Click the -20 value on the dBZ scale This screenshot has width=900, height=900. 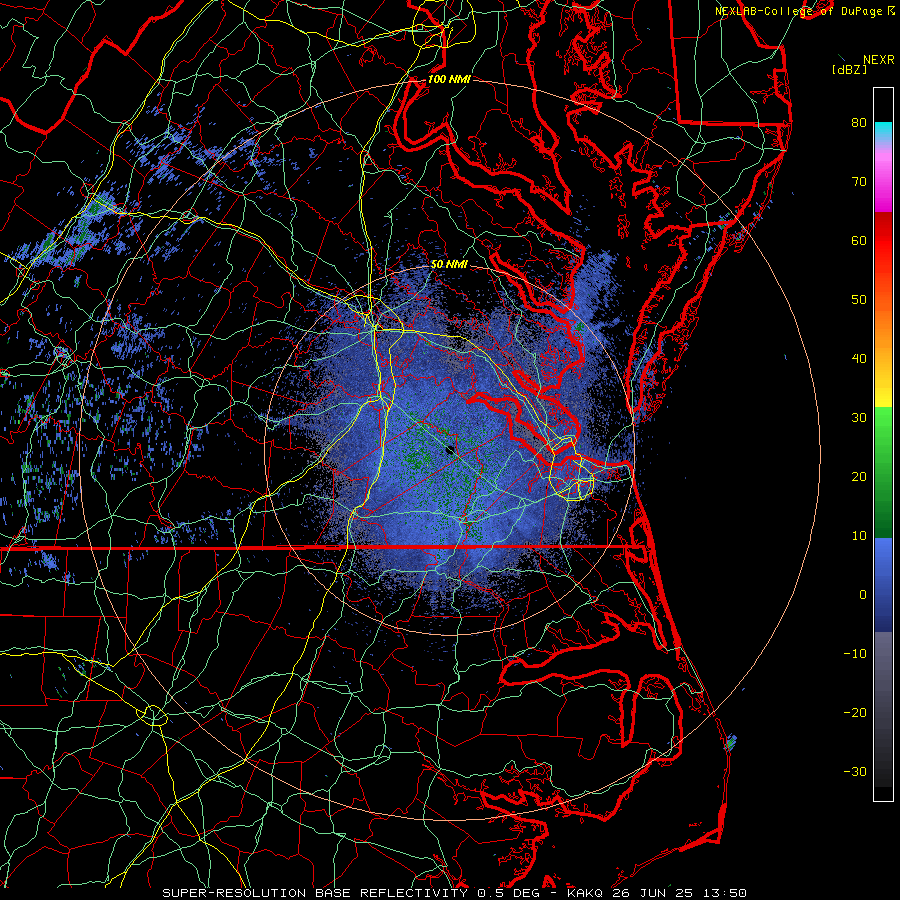pos(855,712)
